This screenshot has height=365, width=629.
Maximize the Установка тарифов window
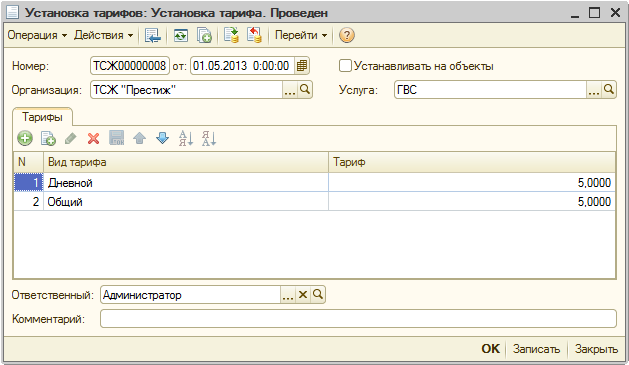[x=595, y=13]
